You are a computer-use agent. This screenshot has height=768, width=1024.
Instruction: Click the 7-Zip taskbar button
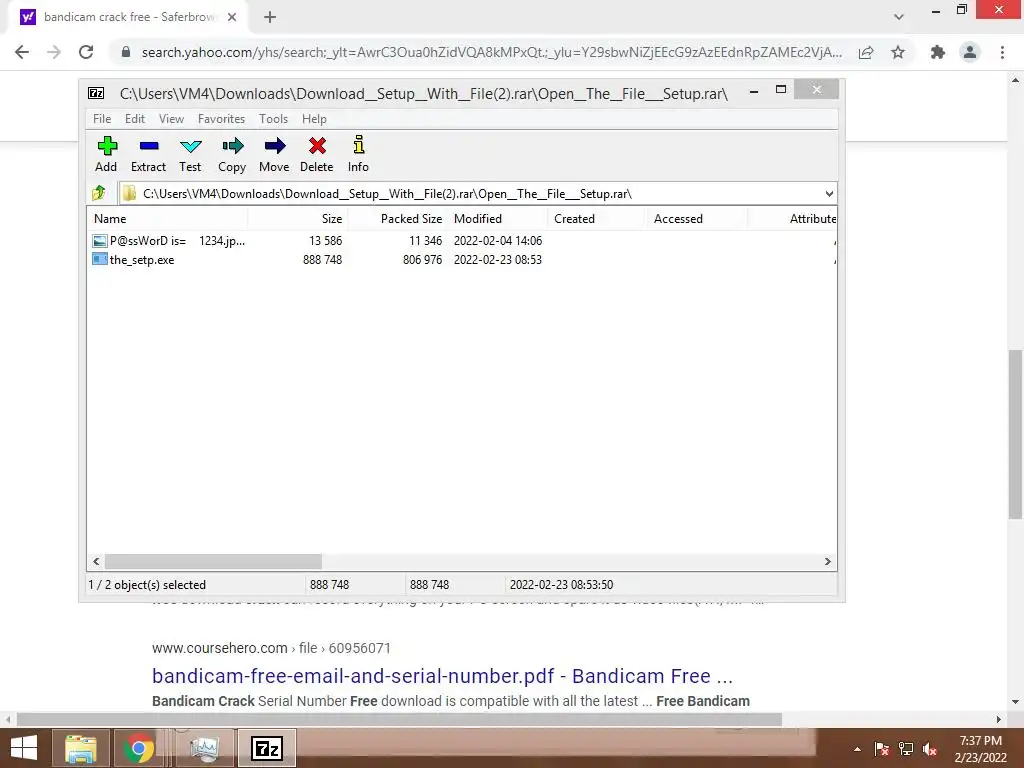click(266, 748)
